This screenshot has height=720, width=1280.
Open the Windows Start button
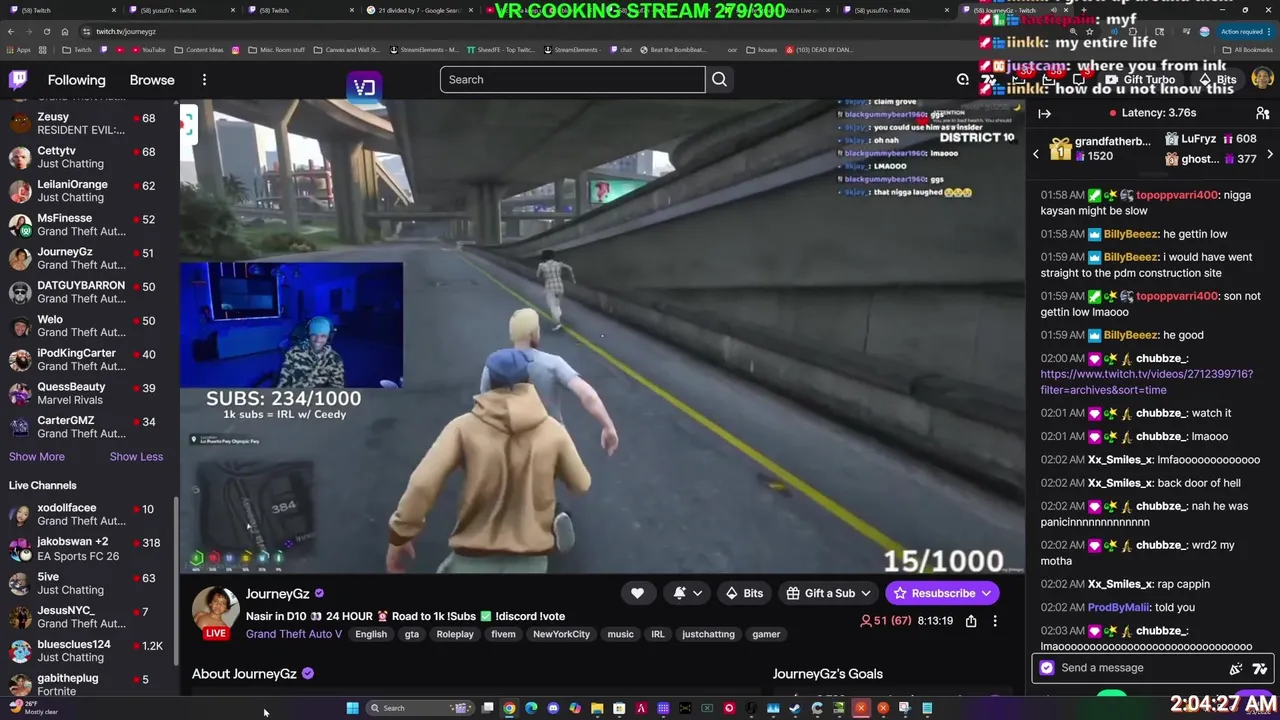352,708
